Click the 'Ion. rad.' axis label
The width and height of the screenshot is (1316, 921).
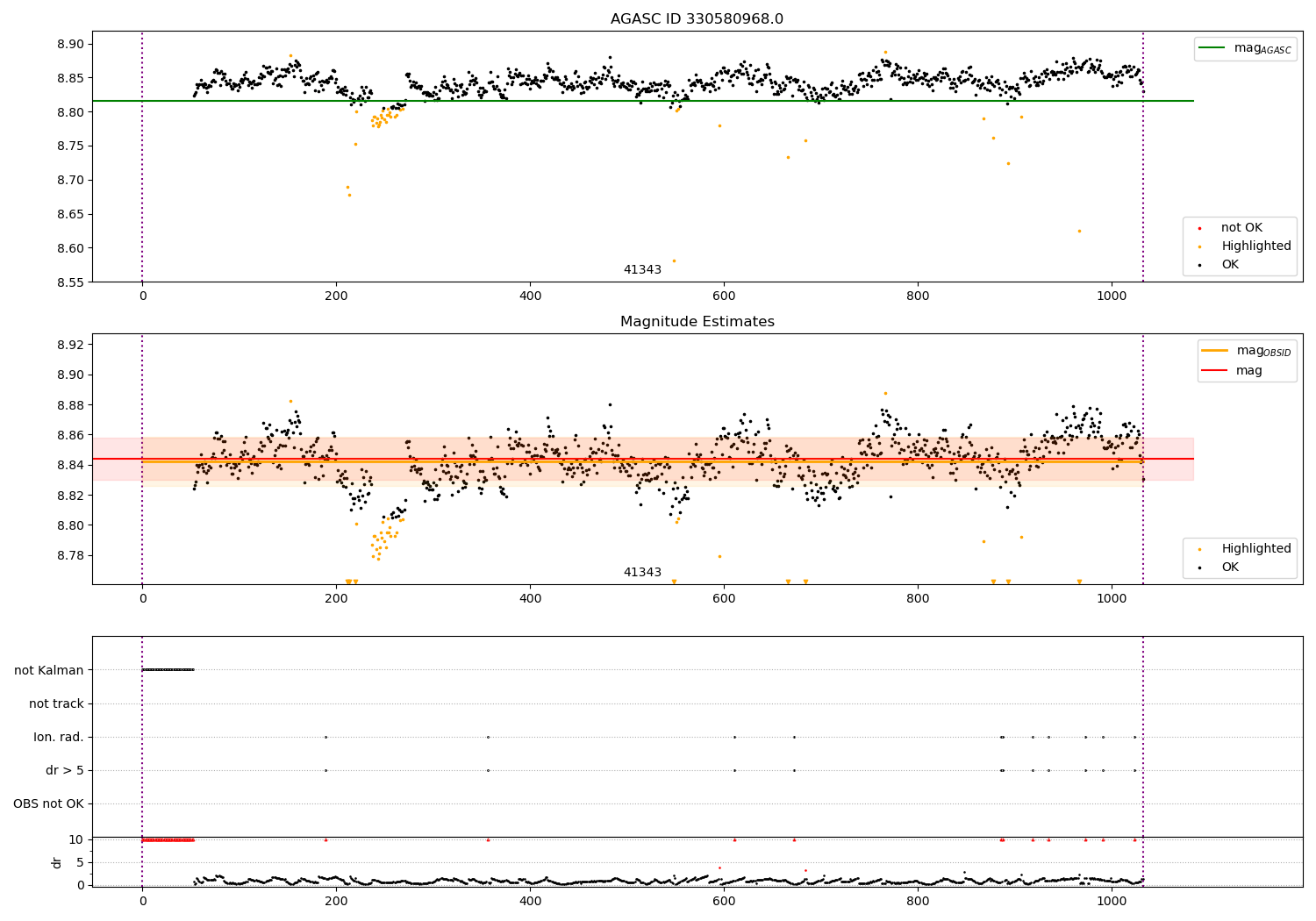point(59,737)
